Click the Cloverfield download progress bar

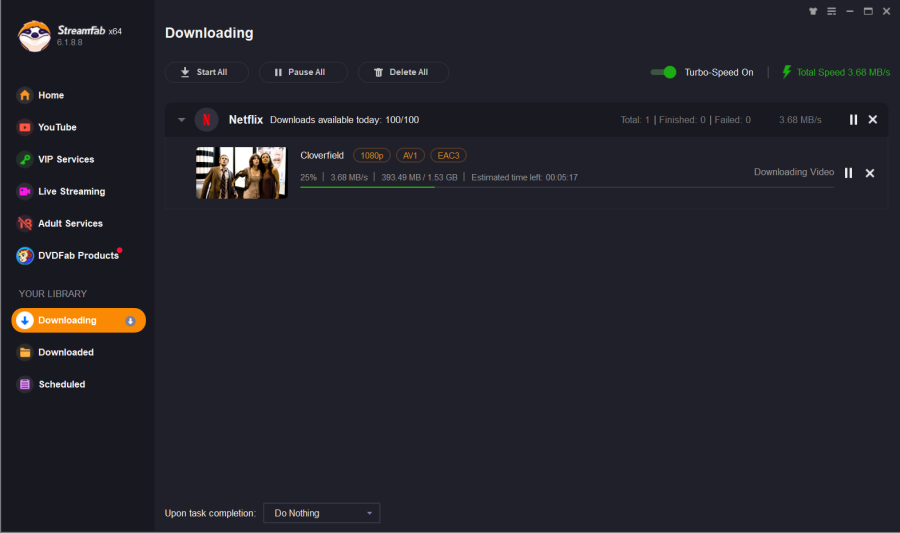[567, 187]
